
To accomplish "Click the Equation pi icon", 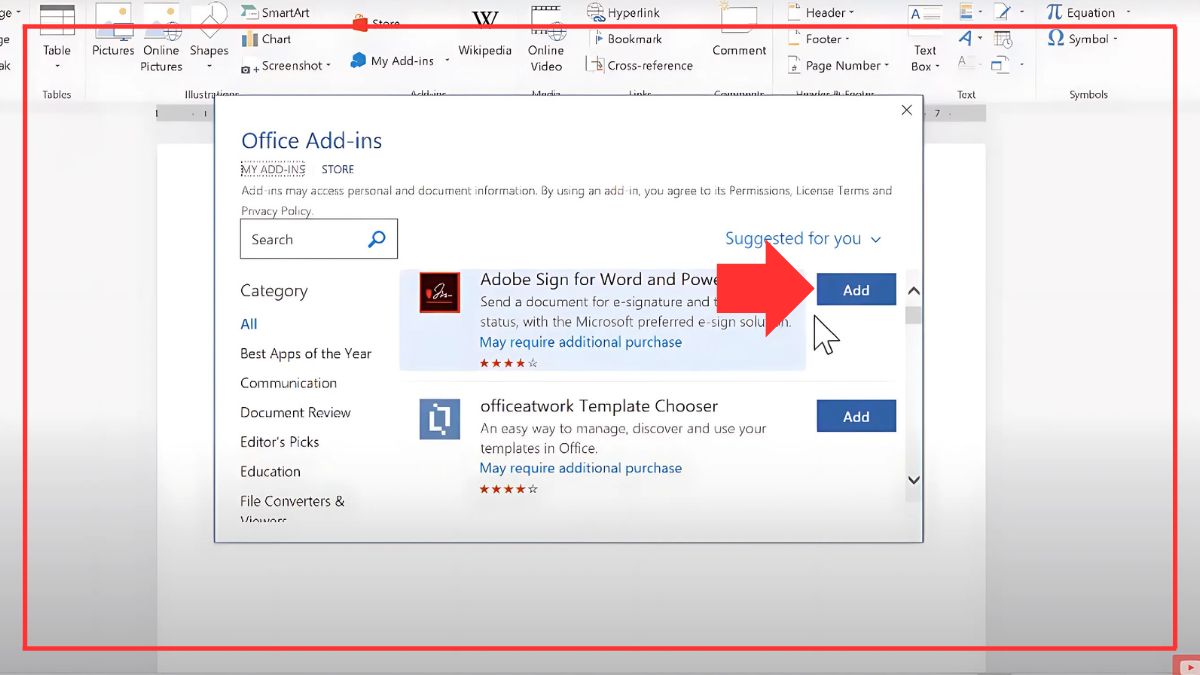I will (1054, 12).
